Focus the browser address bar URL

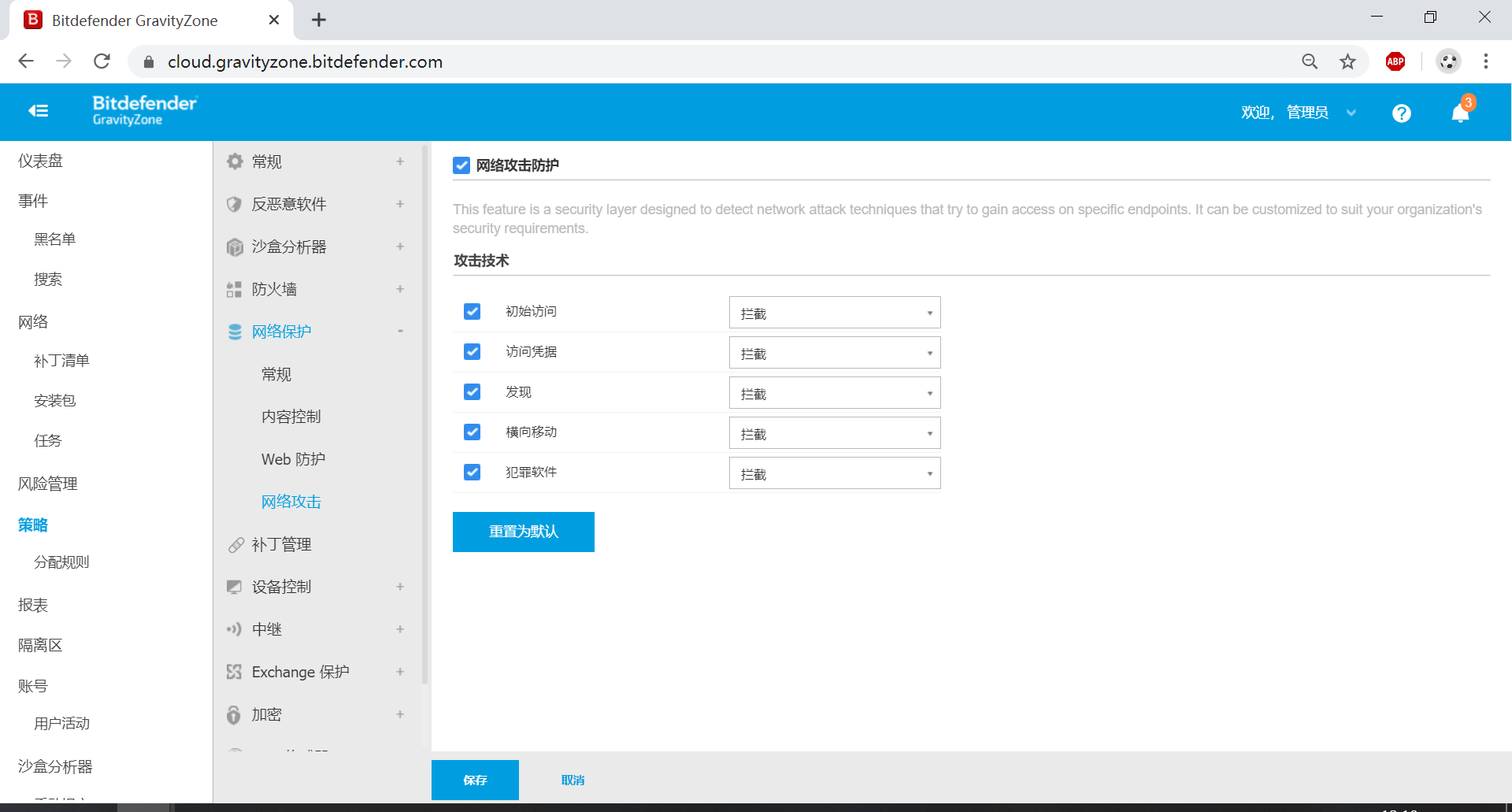coord(305,61)
